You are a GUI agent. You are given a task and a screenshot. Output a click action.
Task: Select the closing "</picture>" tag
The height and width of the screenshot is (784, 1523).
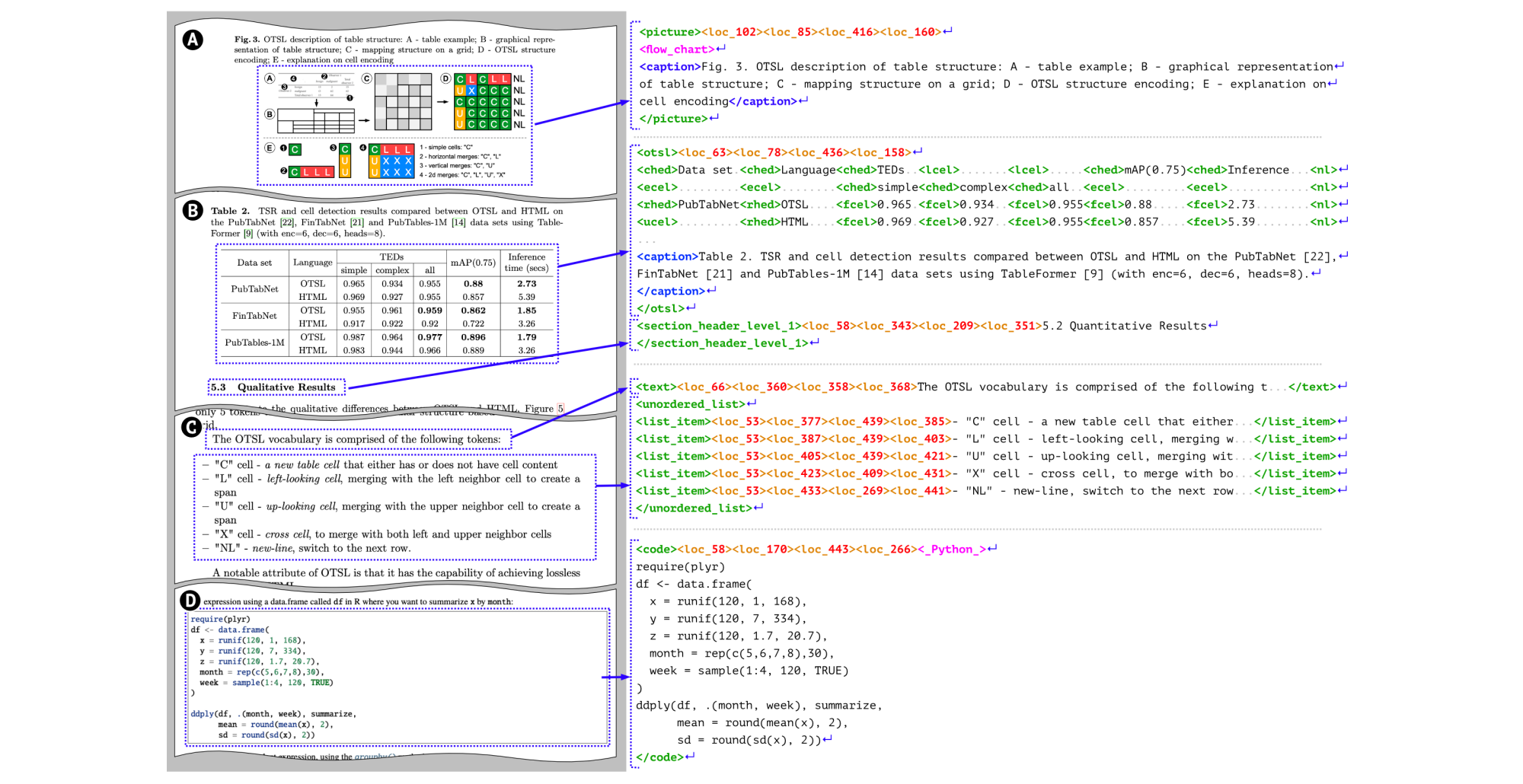click(x=673, y=119)
